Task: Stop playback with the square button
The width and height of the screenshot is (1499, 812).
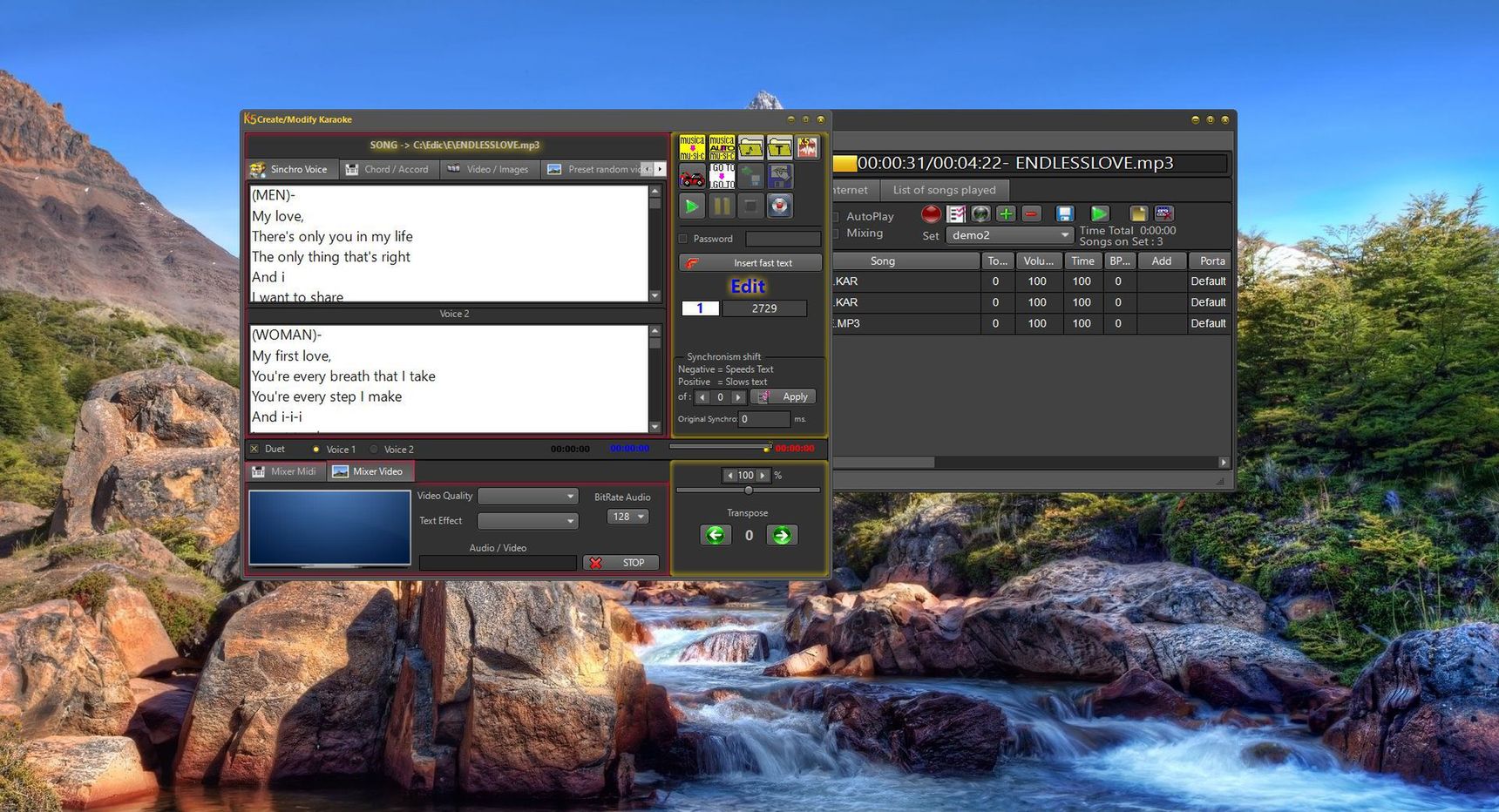Action: (750, 206)
